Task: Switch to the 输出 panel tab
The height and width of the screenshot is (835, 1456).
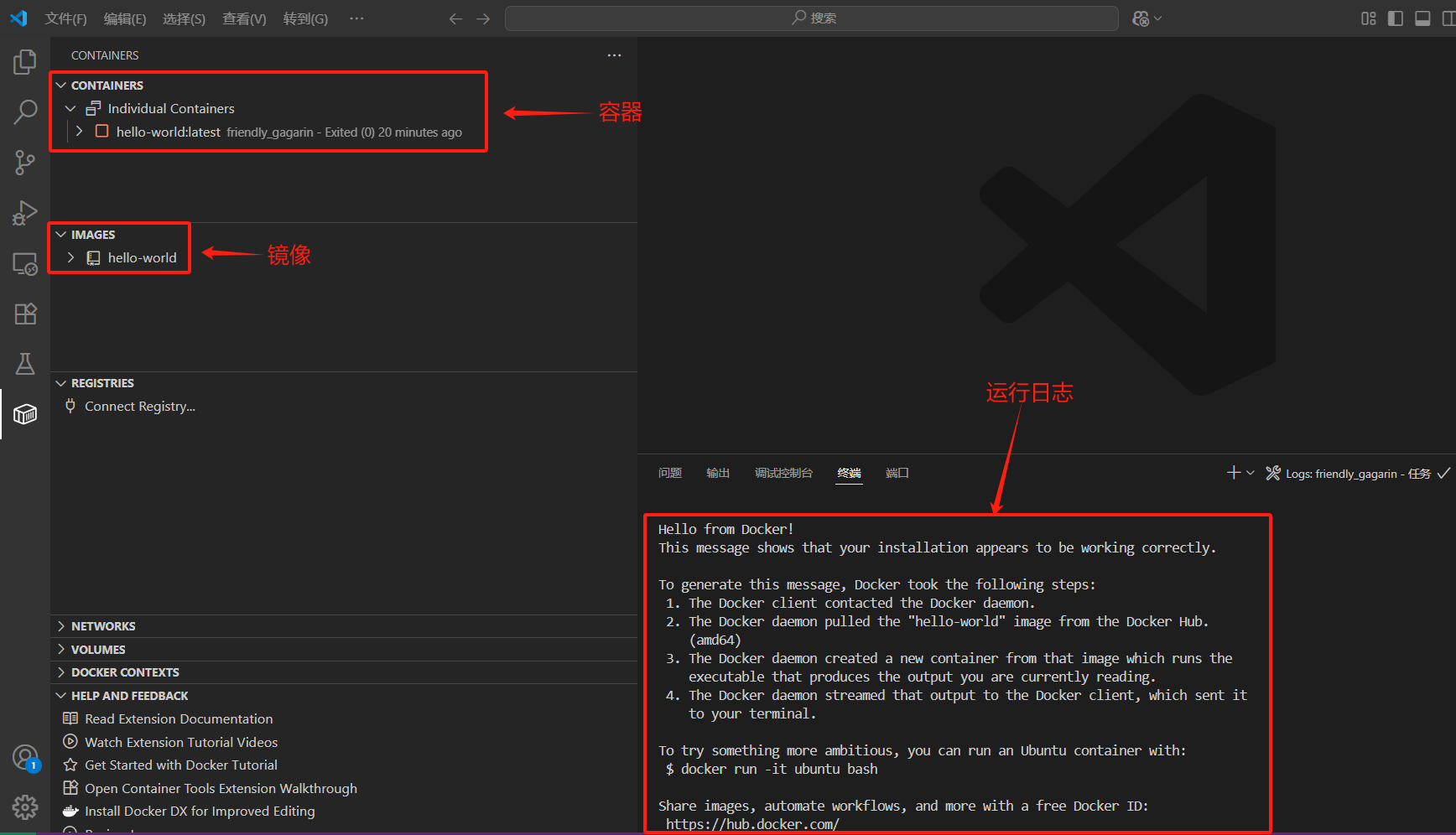Action: coord(718,473)
